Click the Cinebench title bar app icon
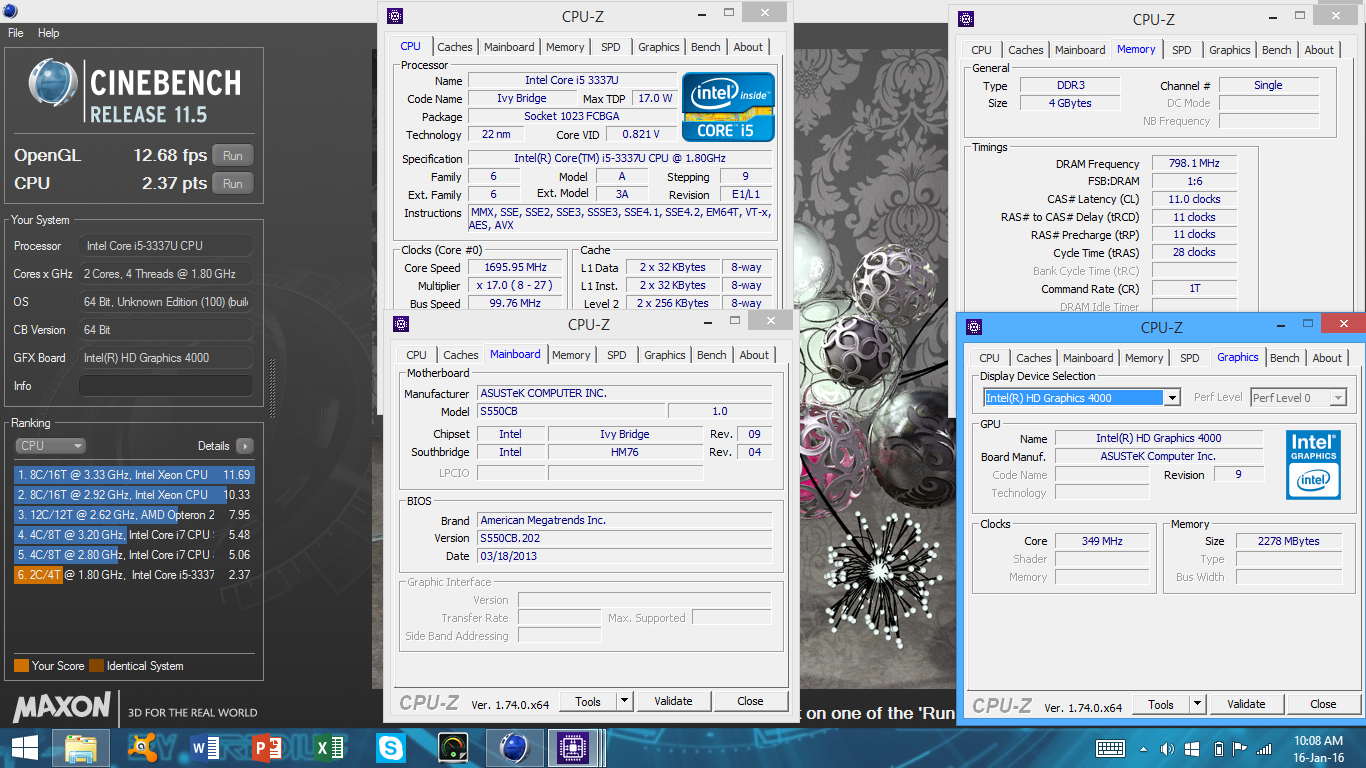The image size is (1366, 768). coord(12,10)
